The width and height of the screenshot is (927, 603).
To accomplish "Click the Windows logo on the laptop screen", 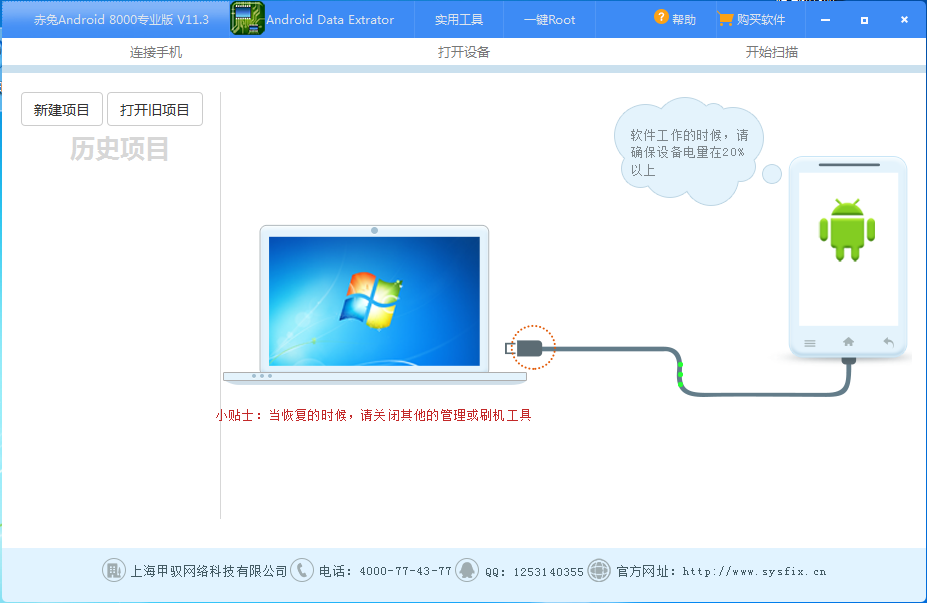I will click(x=371, y=300).
